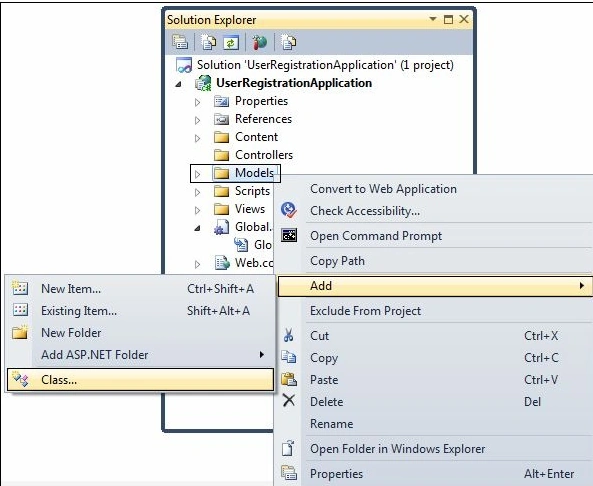The height and width of the screenshot is (486, 593).
Task: Select the UserRegistrationApplication project name
Action: 294,82
